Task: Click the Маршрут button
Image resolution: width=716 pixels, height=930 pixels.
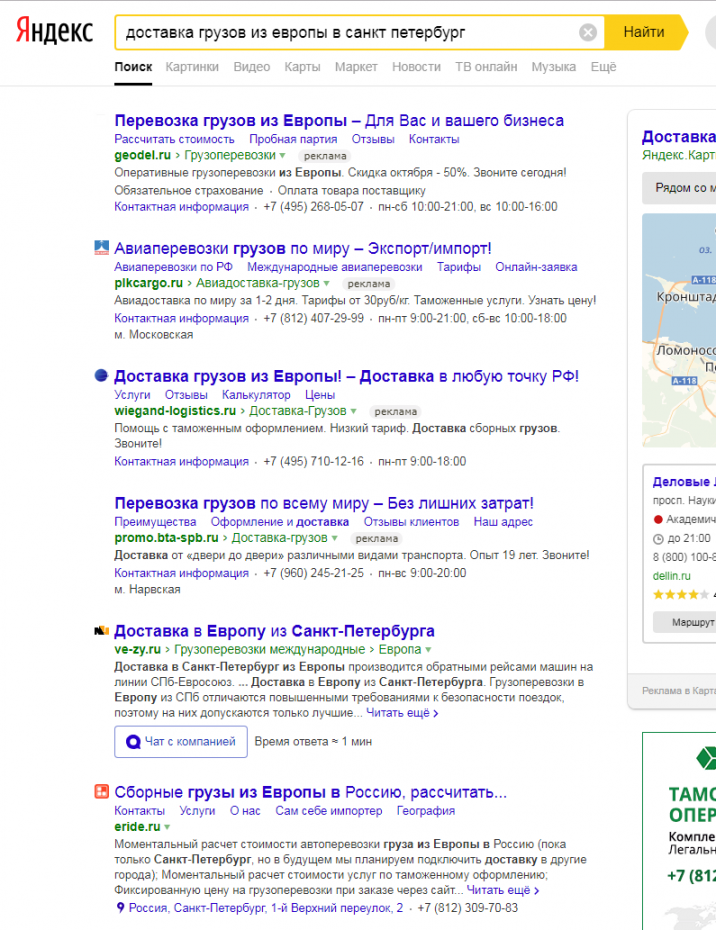Action: (x=686, y=622)
